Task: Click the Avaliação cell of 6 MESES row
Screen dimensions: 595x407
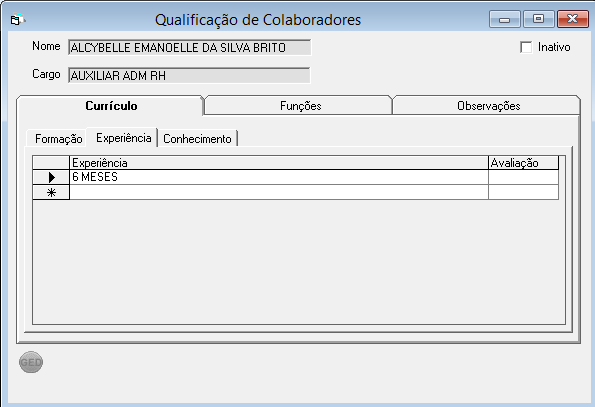Action: 523,177
